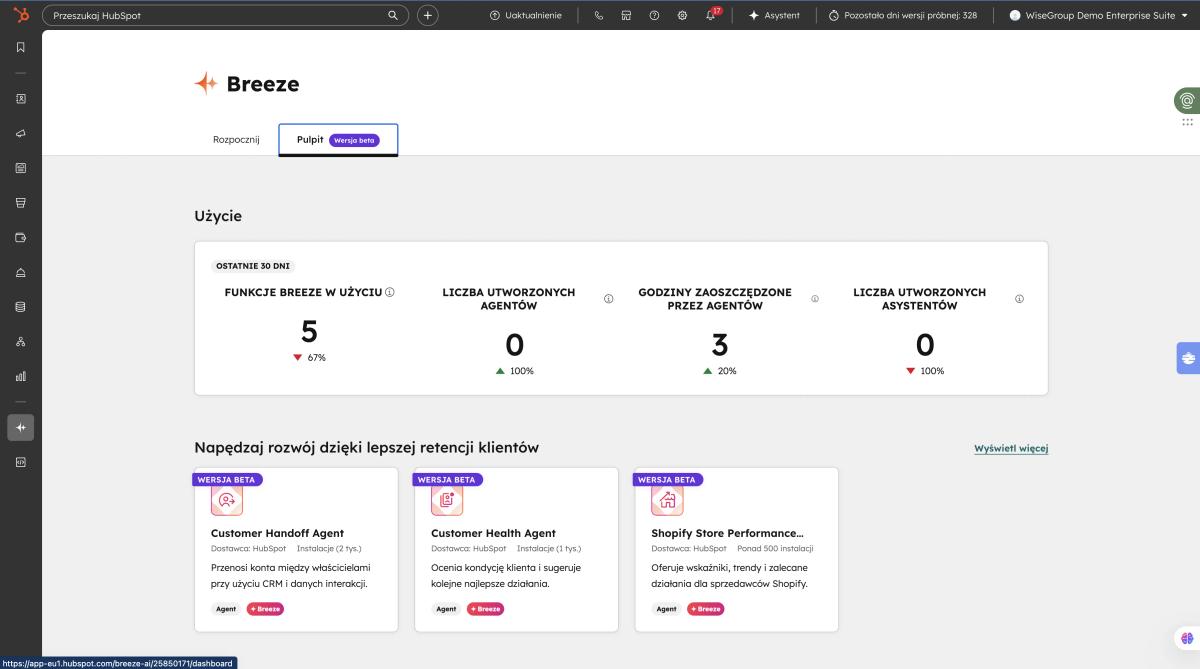1200x669 pixels.
Task: Click Wersja beta ribbon on Shopify card
Action: tap(667, 479)
